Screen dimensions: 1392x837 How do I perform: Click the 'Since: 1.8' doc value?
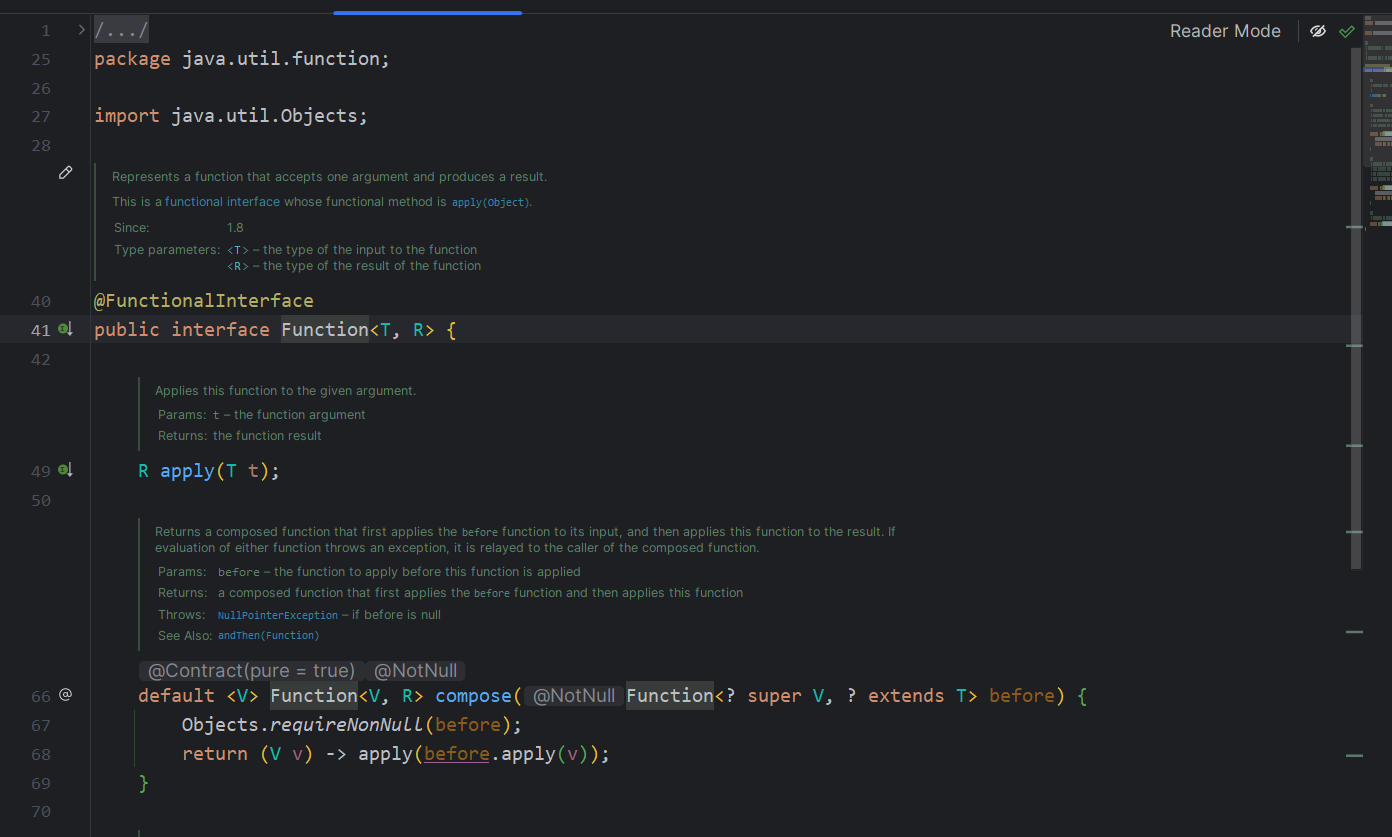[x=235, y=228]
